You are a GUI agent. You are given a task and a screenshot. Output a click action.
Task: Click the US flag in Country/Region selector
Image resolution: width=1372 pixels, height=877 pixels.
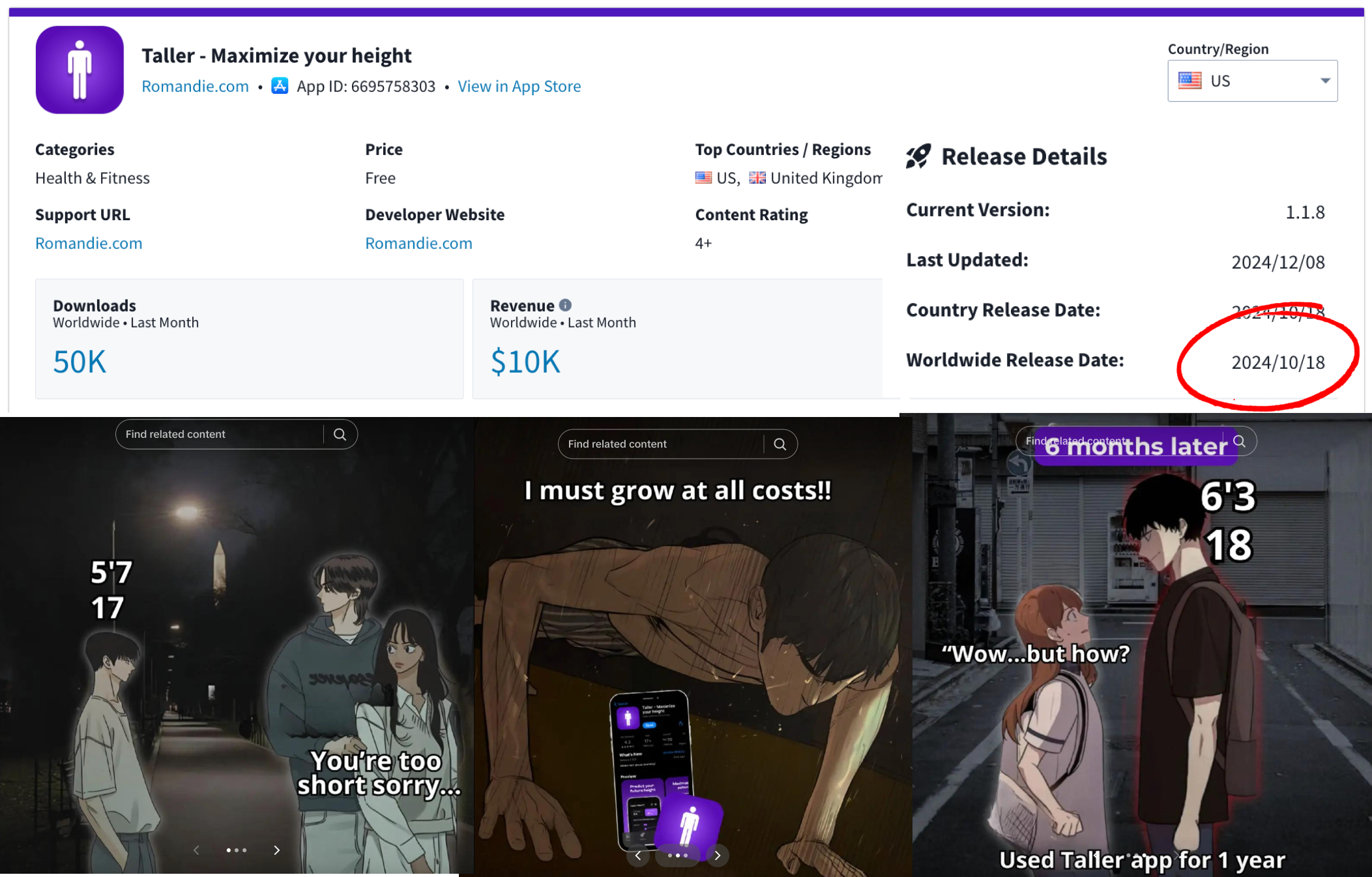point(1190,81)
